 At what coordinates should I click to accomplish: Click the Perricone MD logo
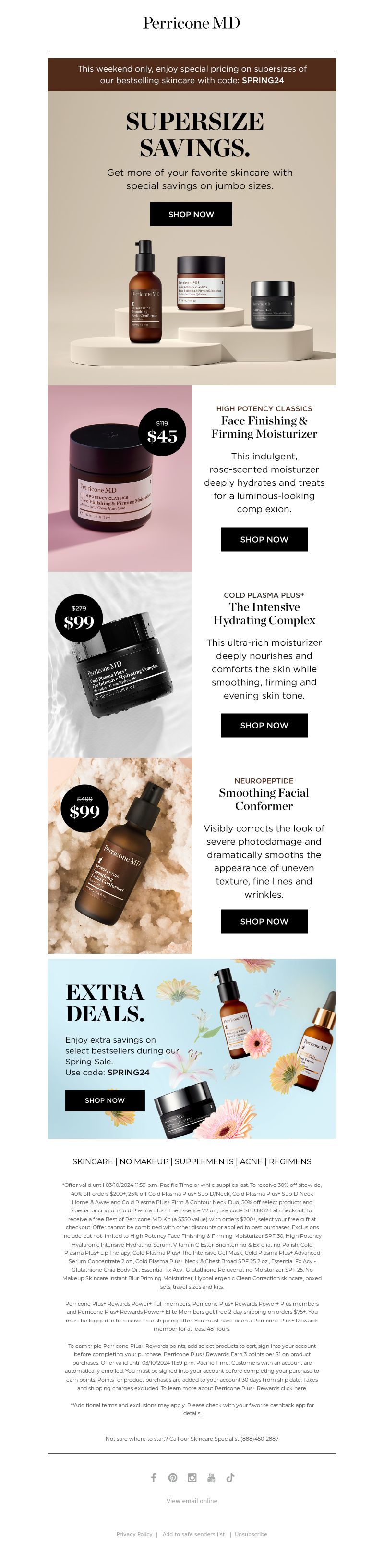click(192, 23)
